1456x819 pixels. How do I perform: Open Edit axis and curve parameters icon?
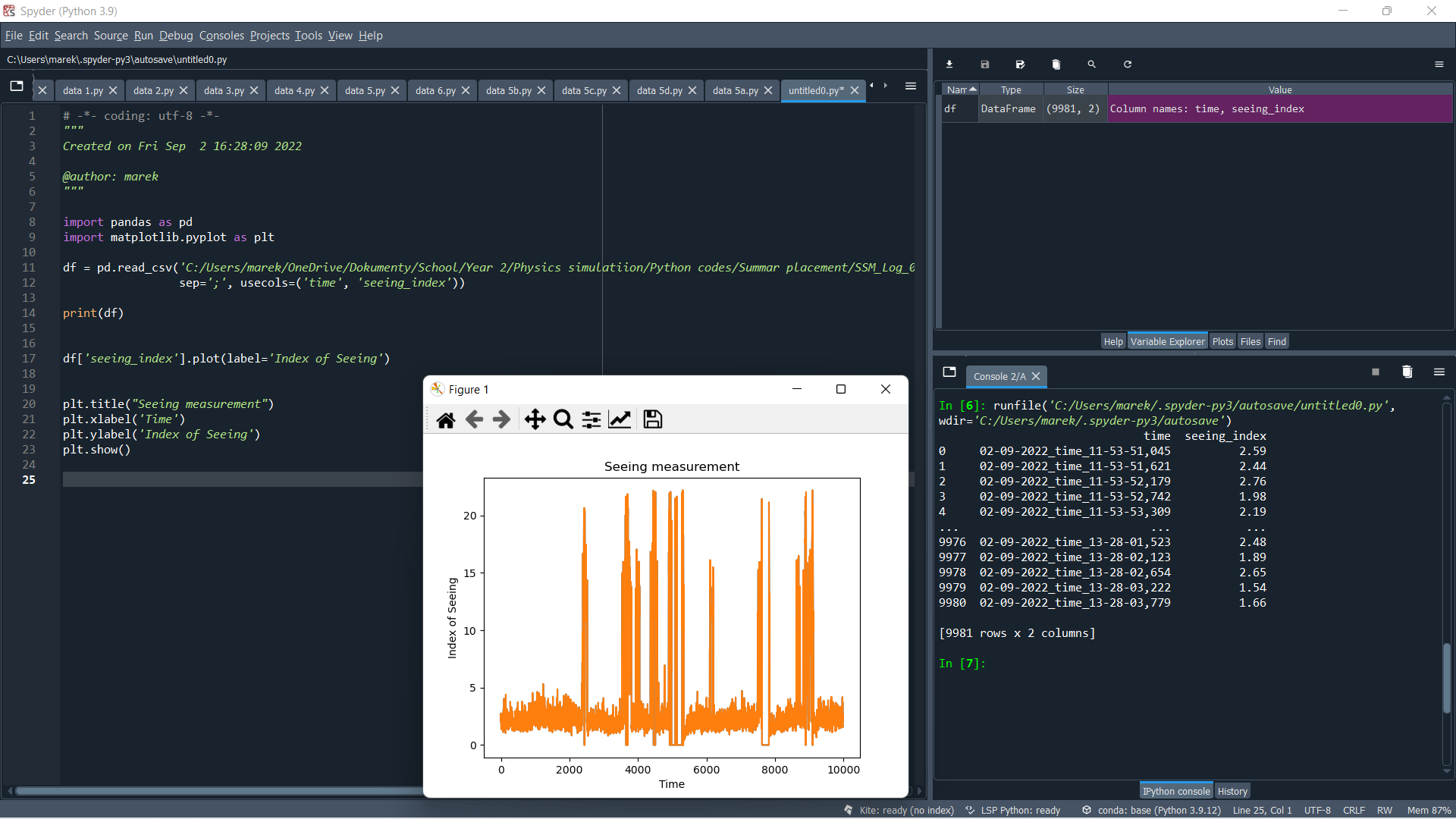(x=620, y=419)
